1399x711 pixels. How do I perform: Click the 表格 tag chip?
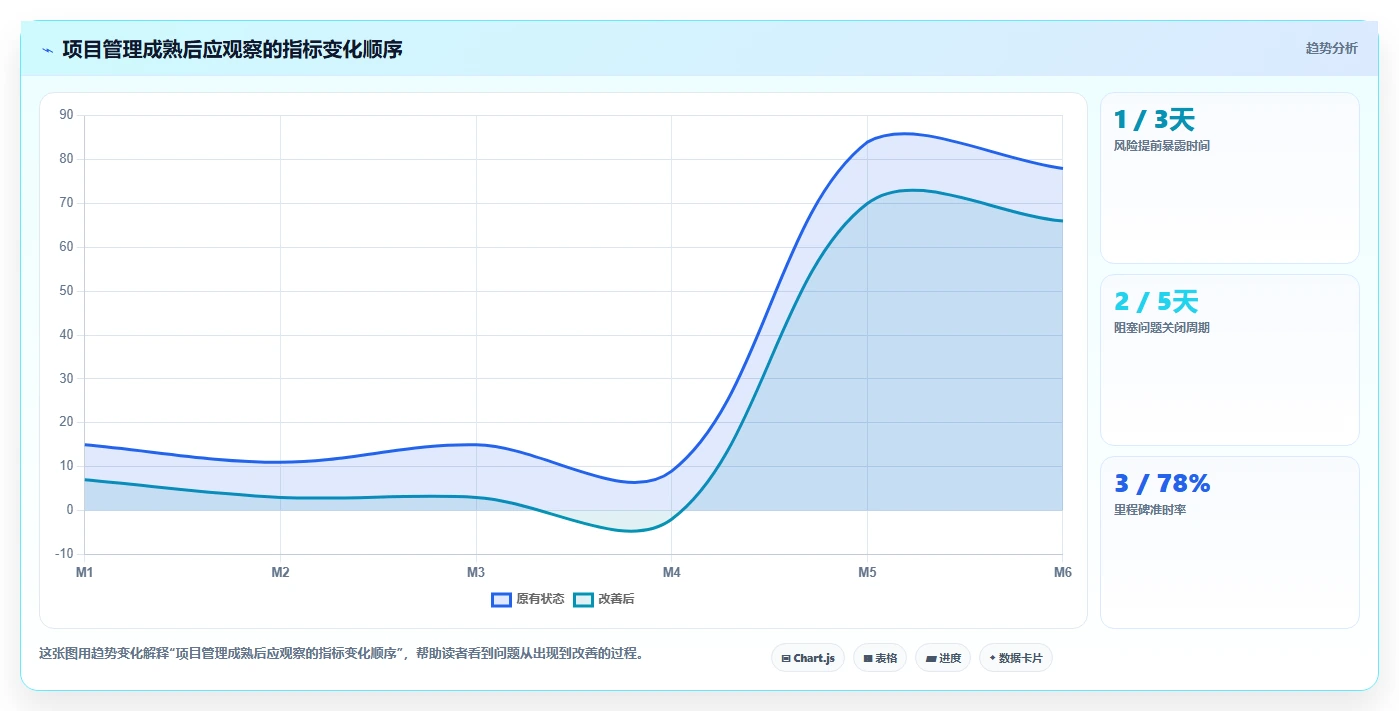point(880,658)
